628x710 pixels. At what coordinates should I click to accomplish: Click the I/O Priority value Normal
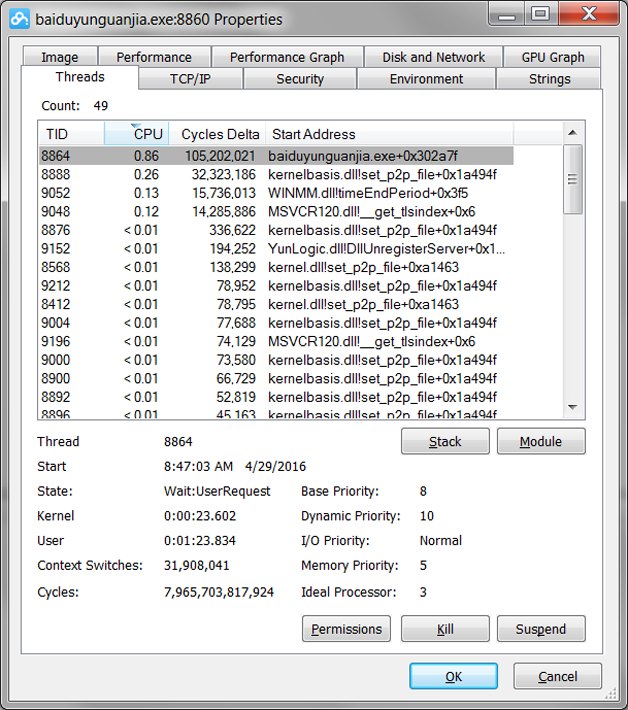441,541
